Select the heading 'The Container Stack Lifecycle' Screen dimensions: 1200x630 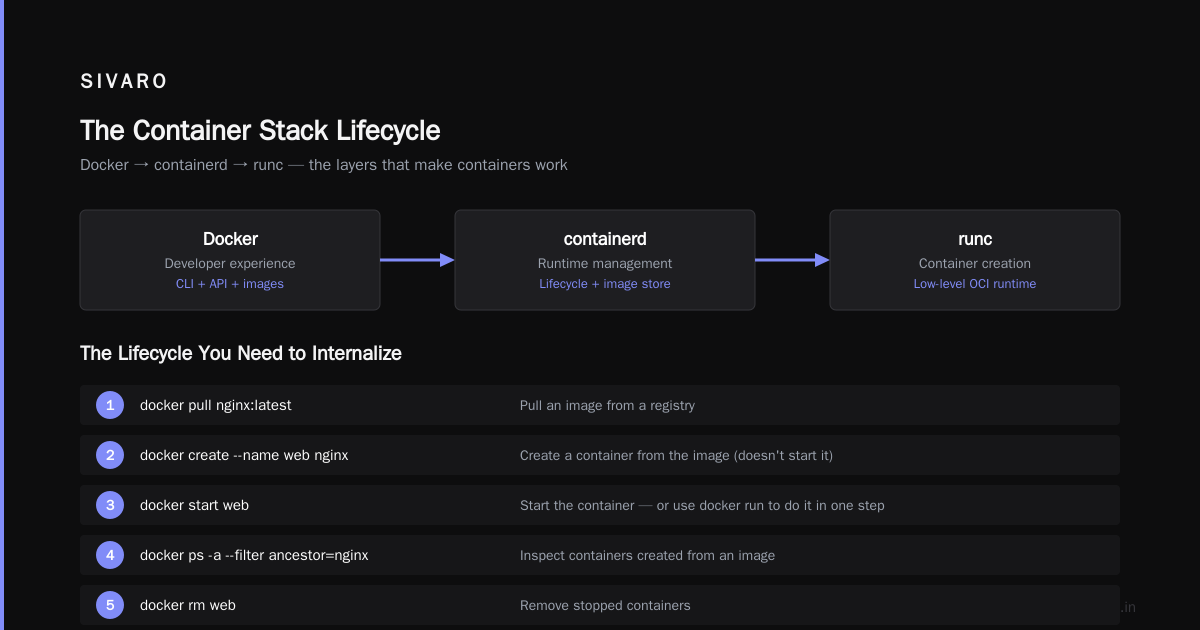click(260, 131)
